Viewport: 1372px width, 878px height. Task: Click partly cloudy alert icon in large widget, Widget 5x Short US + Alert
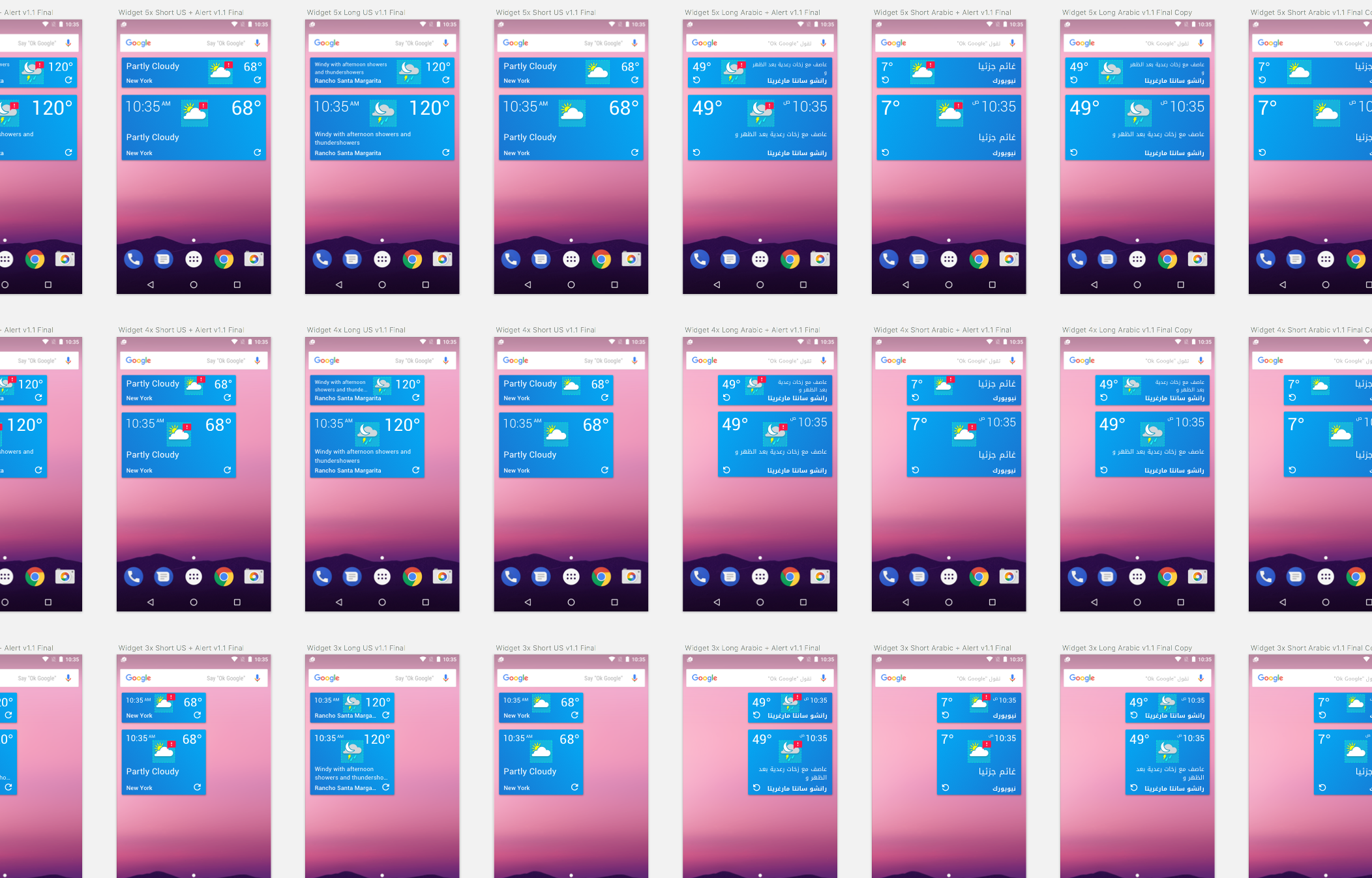pos(195,113)
